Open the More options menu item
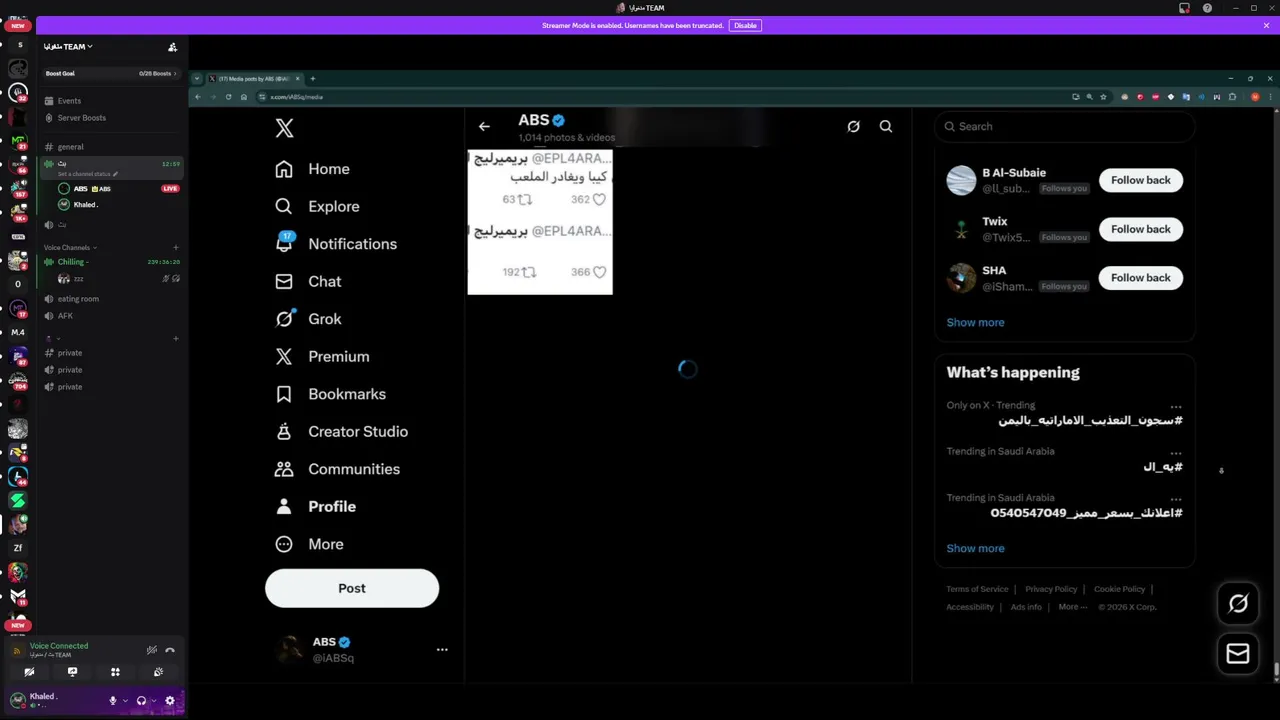The image size is (1280, 720). [x=309, y=544]
